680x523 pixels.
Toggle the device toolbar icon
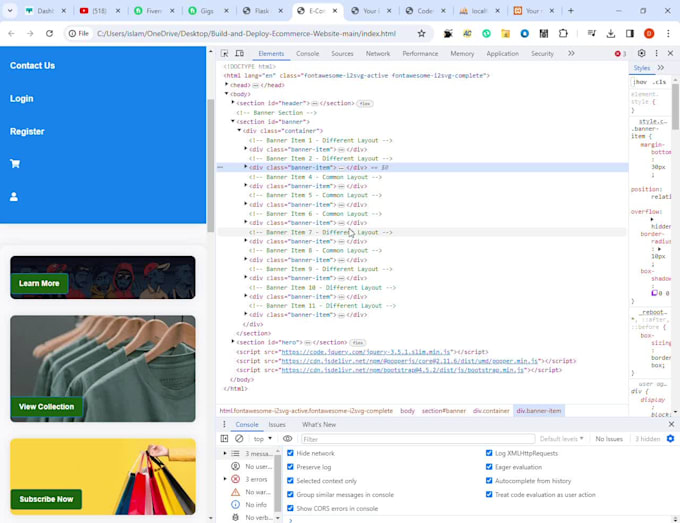click(240, 54)
